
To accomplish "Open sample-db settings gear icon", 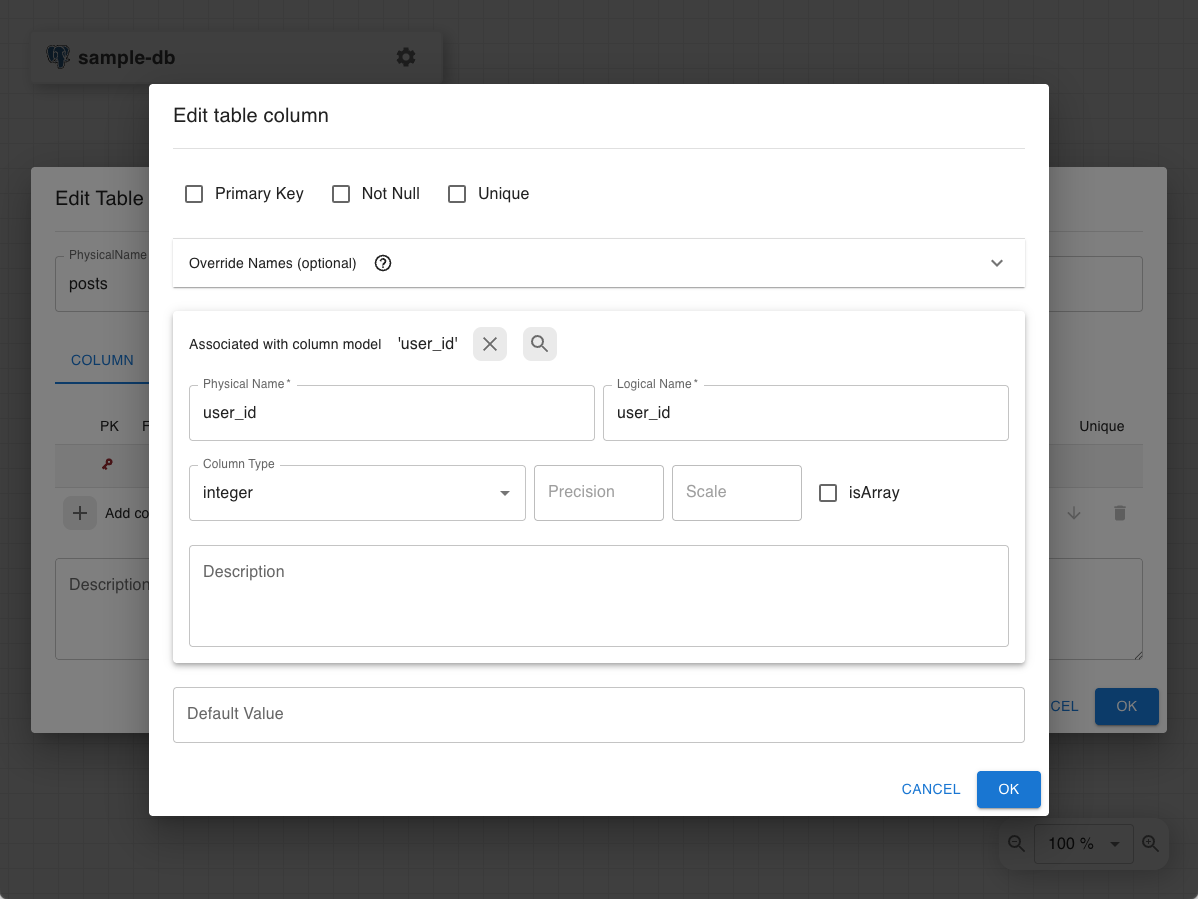I will point(406,57).
